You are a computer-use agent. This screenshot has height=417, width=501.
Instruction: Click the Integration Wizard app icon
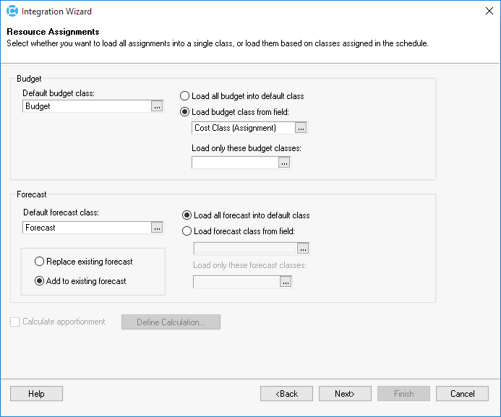coord(12,11)
